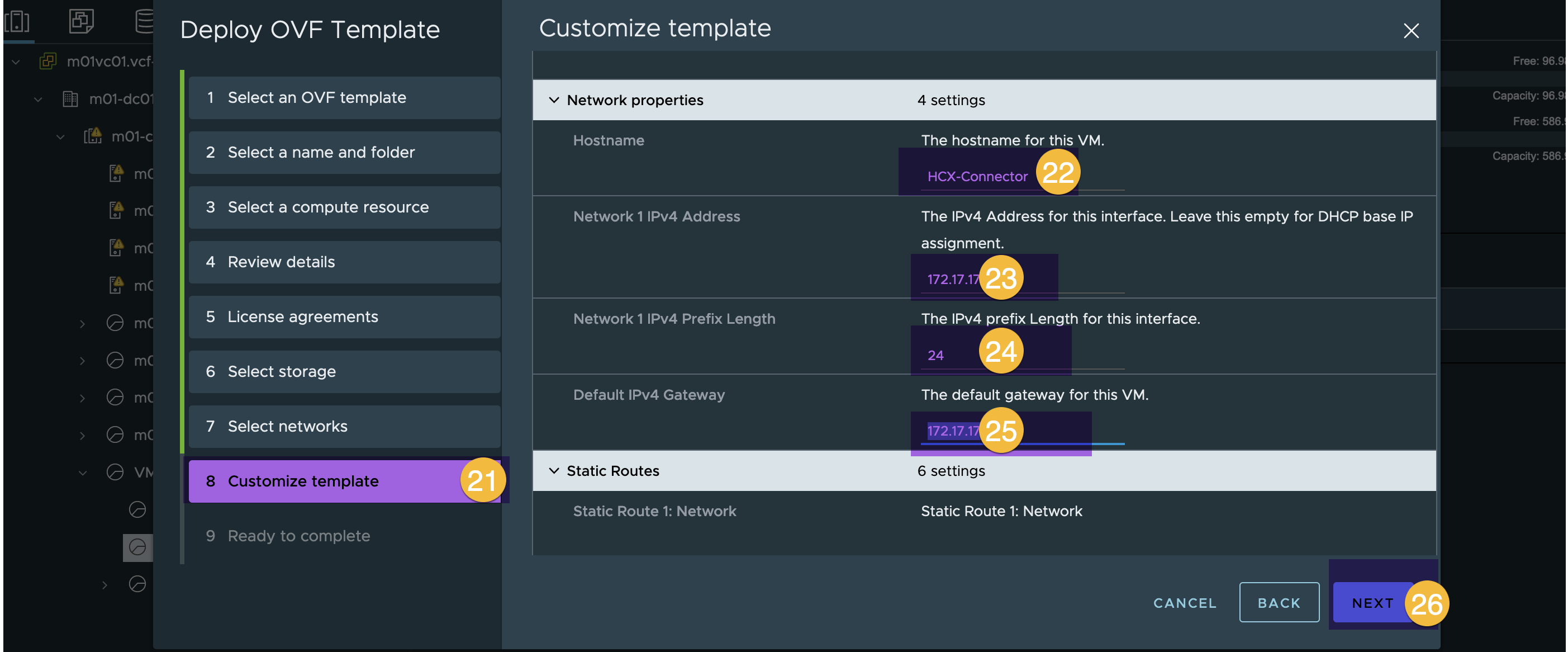The image size is (1568, 652).
Task: Open the Hosts and Clusters inventory icon
Action: (x=17, y=21)
